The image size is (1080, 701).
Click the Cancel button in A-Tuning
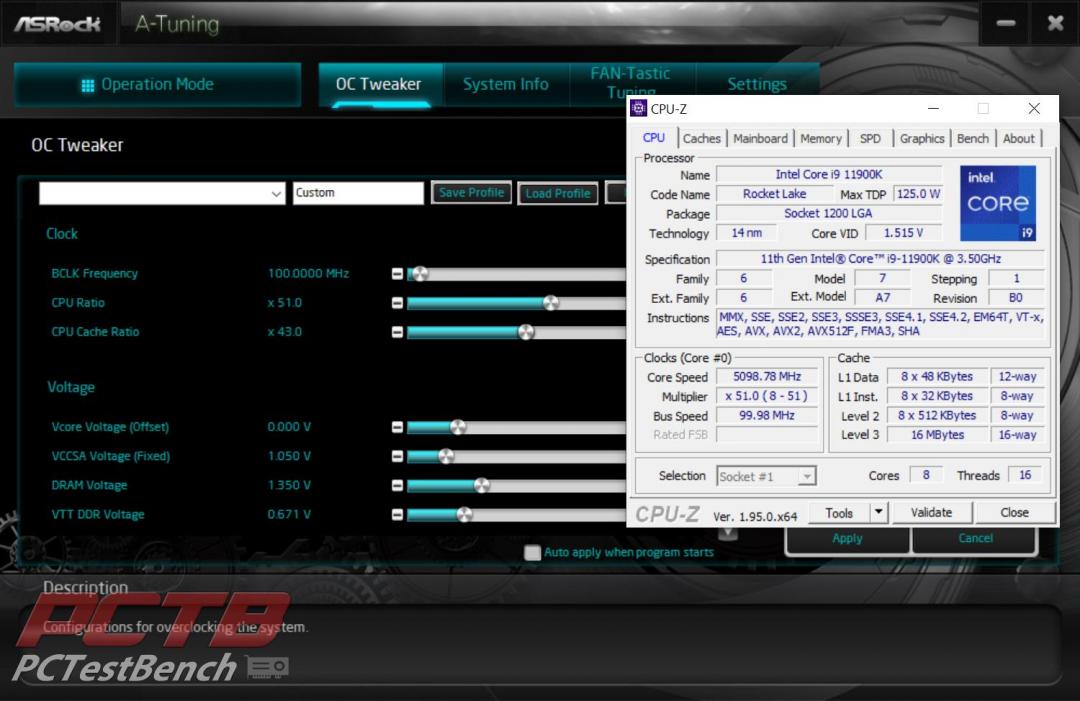coord(975,538)
